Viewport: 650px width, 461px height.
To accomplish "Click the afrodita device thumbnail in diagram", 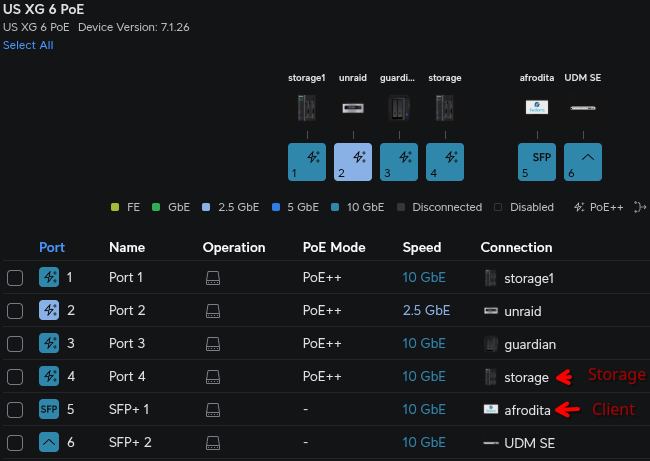I will click(537, 107).
